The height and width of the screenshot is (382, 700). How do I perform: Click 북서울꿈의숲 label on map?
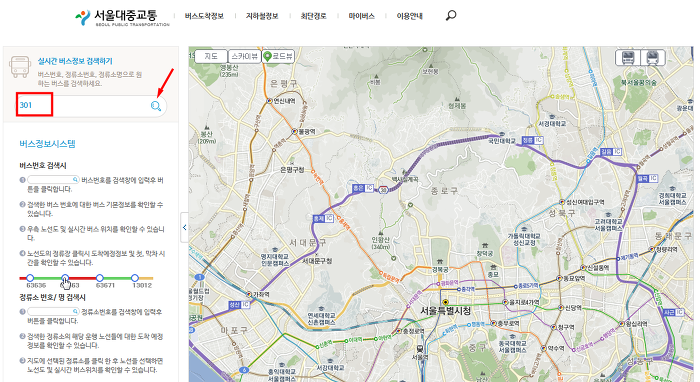click(x=638, y=83)
